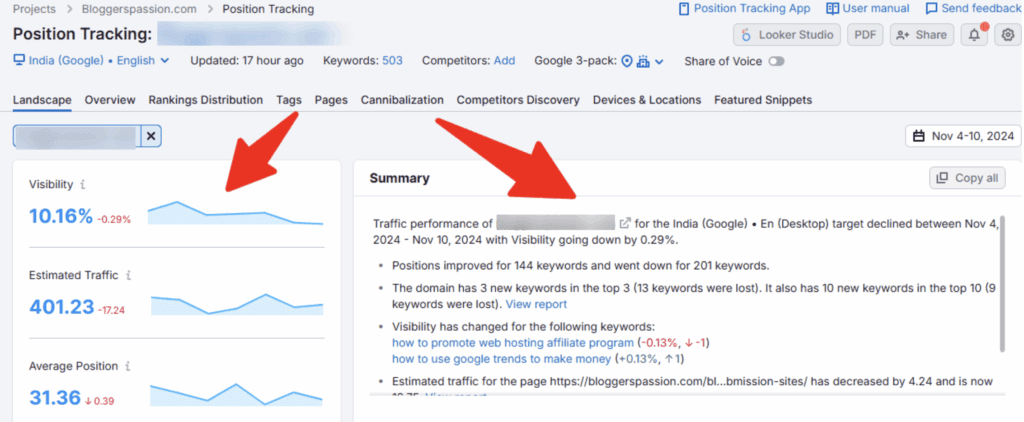The width and height of the screenshot is (1024, 422).
Task: Open Tags tab
Action: click(x=289, y=100)
